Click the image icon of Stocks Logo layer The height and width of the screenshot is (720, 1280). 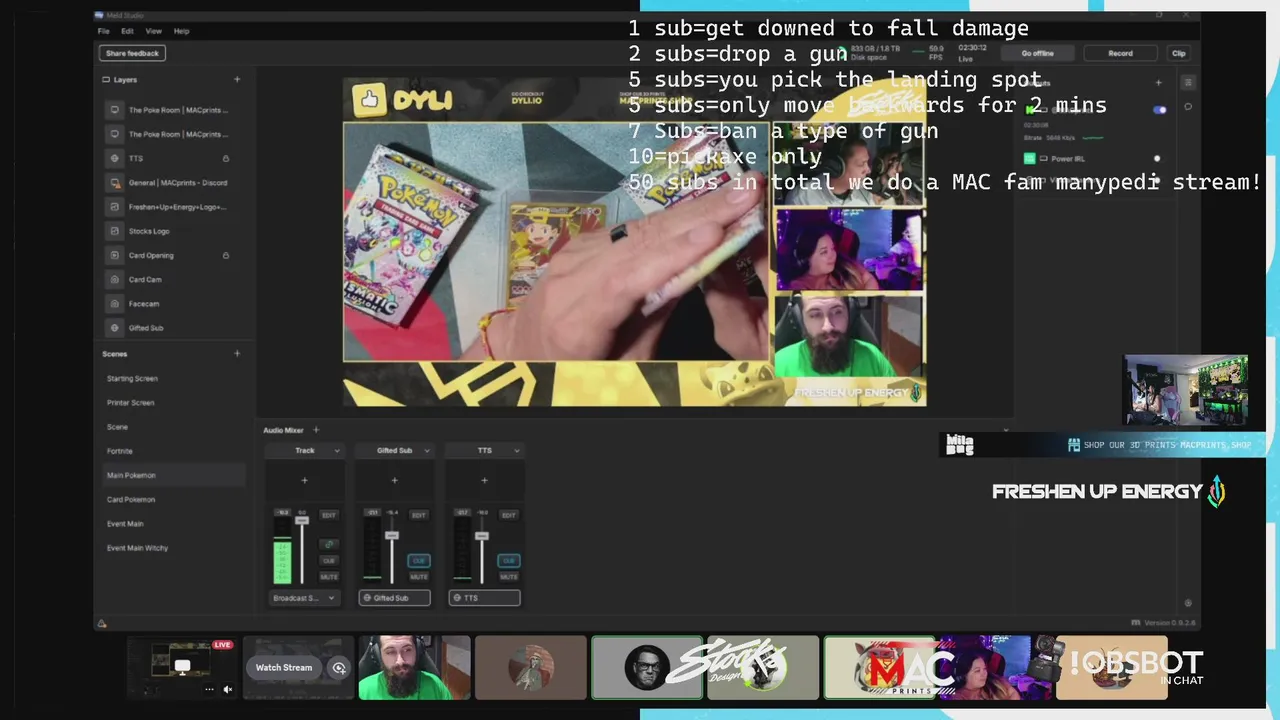coord(114,231)
